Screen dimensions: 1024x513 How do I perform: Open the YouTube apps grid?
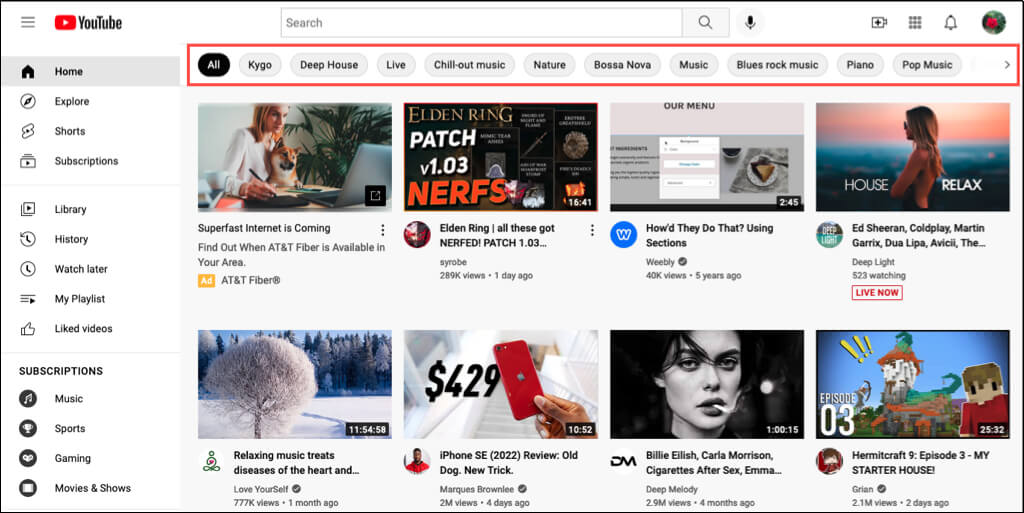914,23
